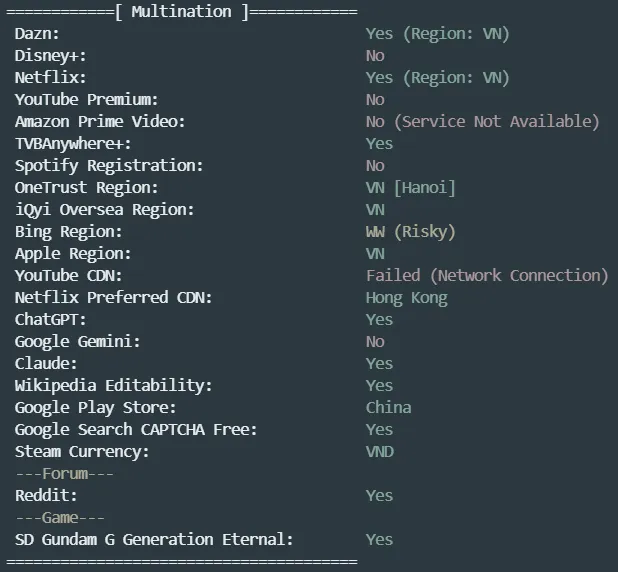
Task: Select the 'YouTube CDN:' label
Action: (69, 276)
